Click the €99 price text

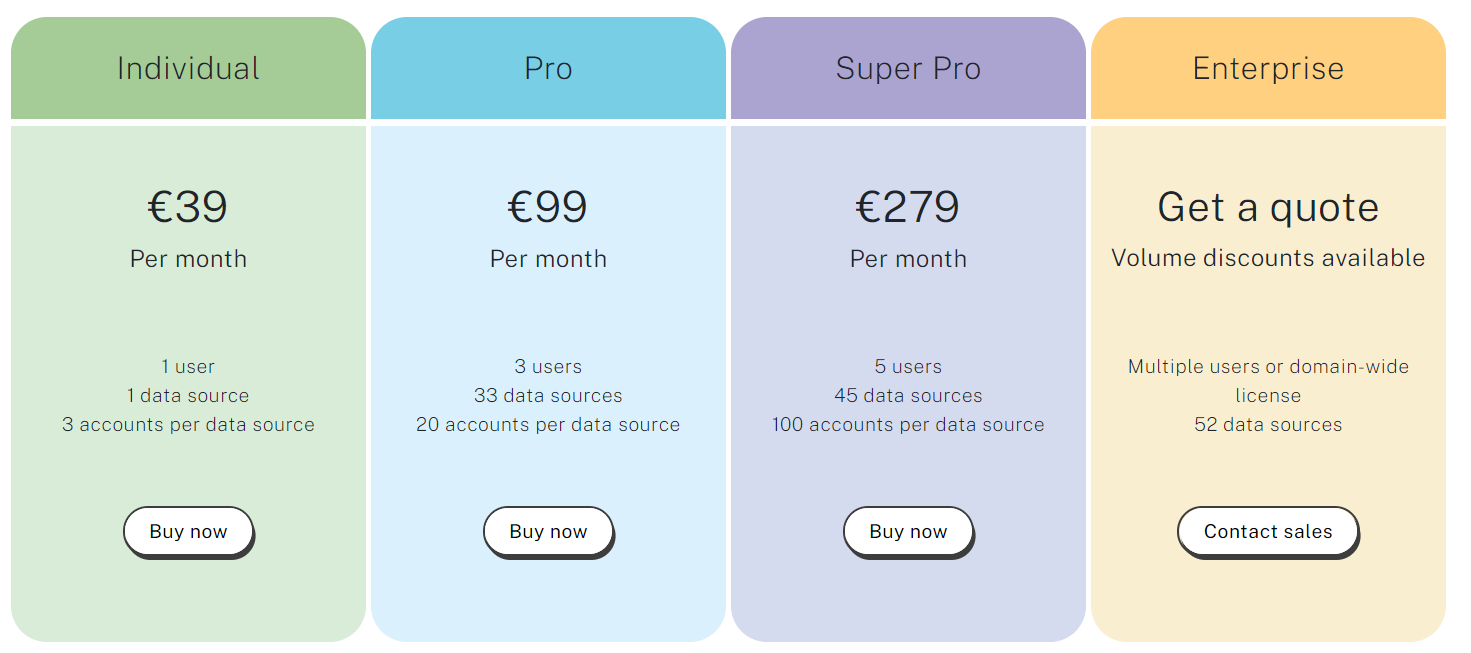coord(548,207)
